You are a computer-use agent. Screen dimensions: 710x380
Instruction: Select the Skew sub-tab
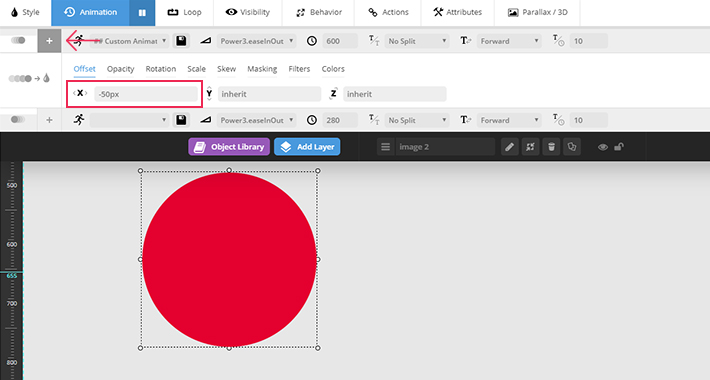(226, 69)
